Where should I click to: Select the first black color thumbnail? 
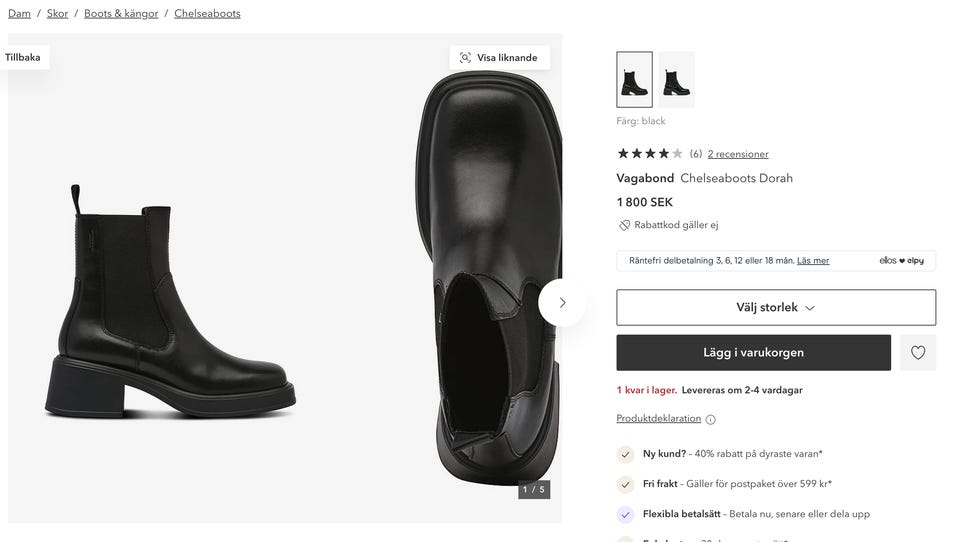634,80
